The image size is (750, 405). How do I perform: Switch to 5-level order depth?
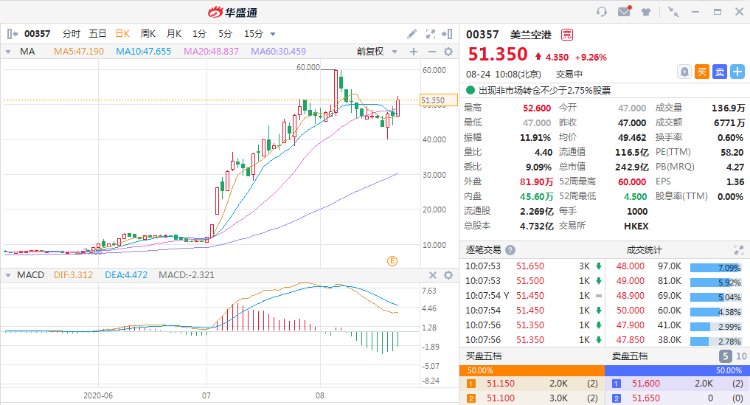(725, 355)
